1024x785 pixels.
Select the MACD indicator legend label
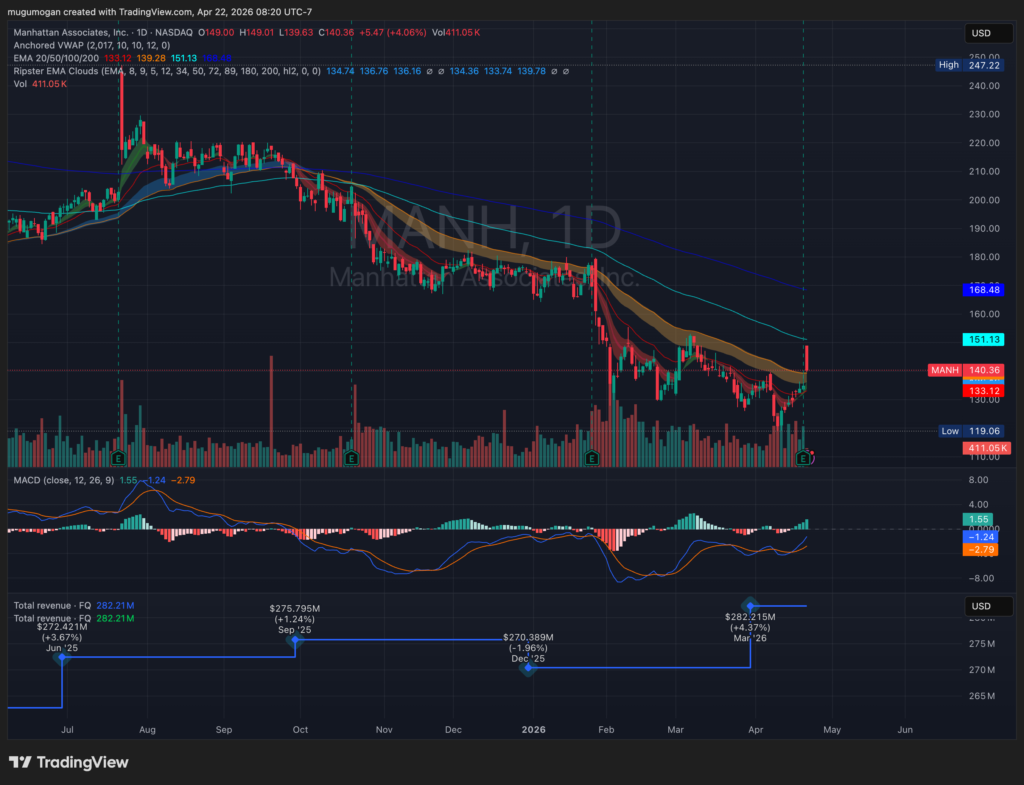(60, 481)
